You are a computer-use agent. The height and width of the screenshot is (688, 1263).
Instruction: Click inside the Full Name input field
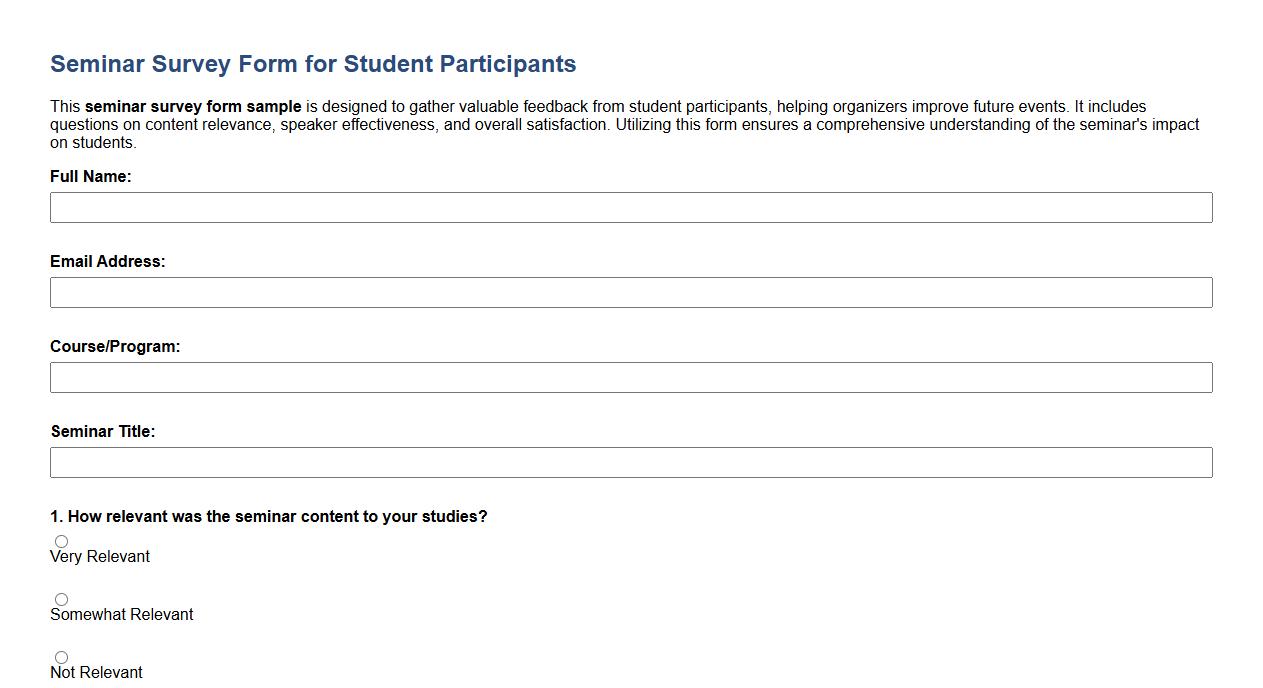click(x=630, y=207)
